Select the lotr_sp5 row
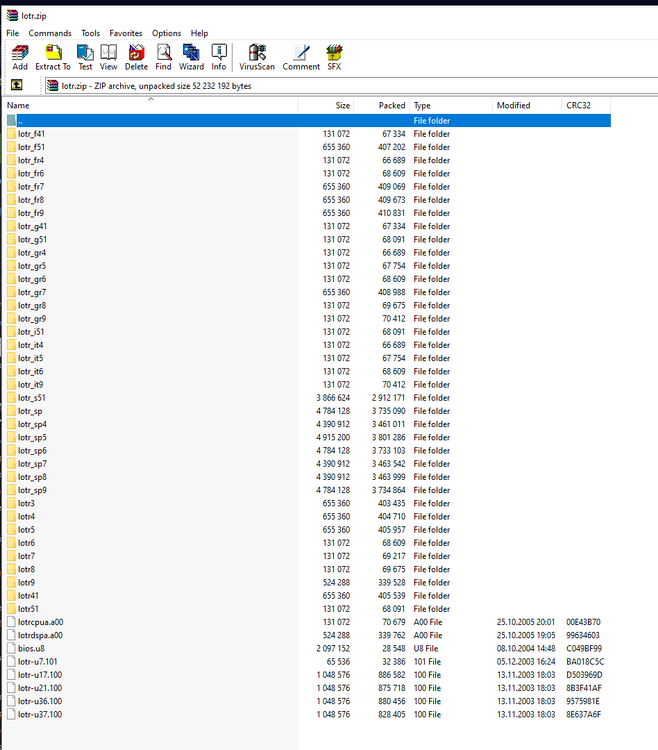 308,437
